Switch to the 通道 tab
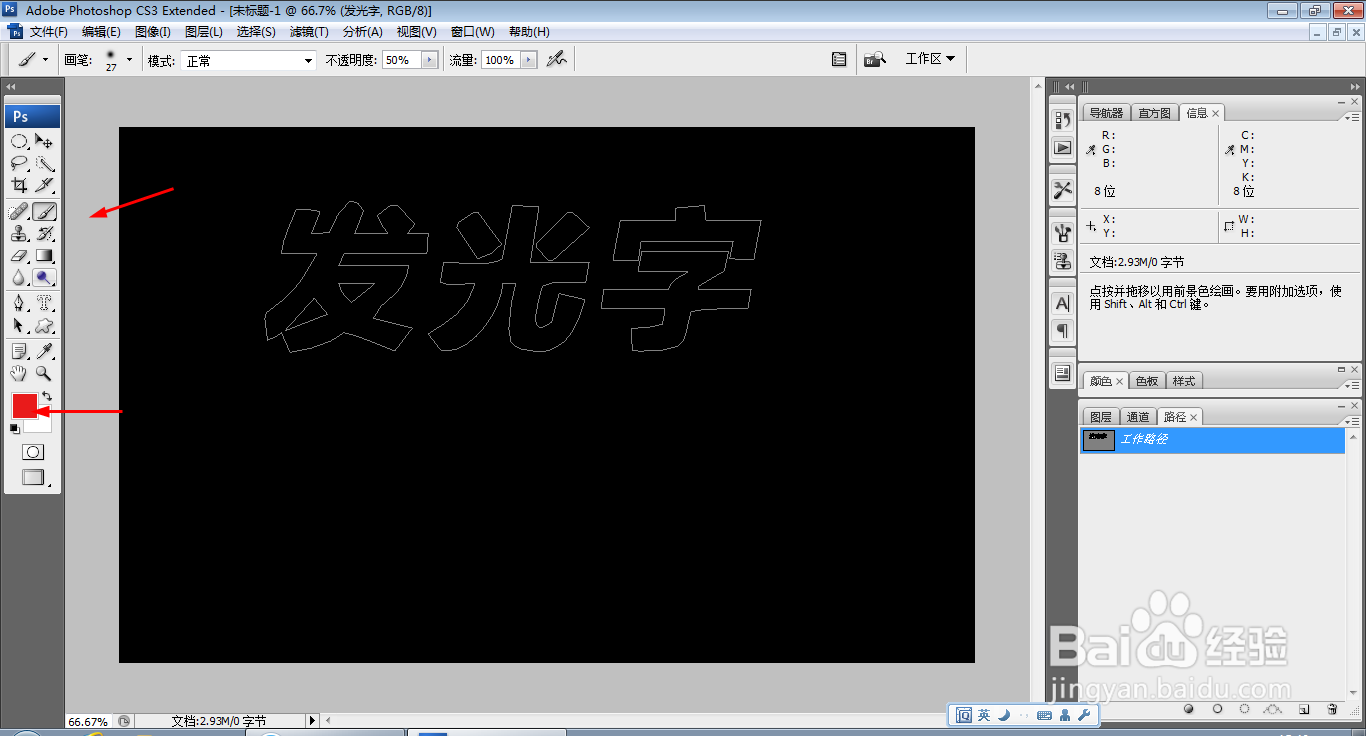This screenshot has height=736, width=1366. coord(1138,416)
